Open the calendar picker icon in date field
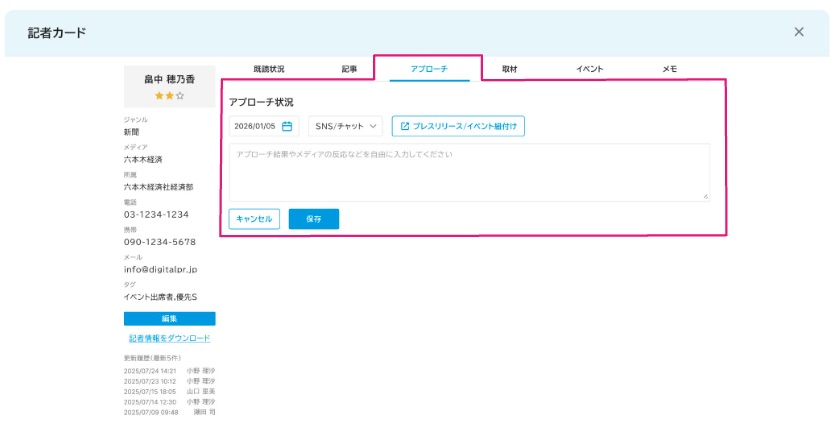This screenshot has width=840, height=435. [287, 127]
